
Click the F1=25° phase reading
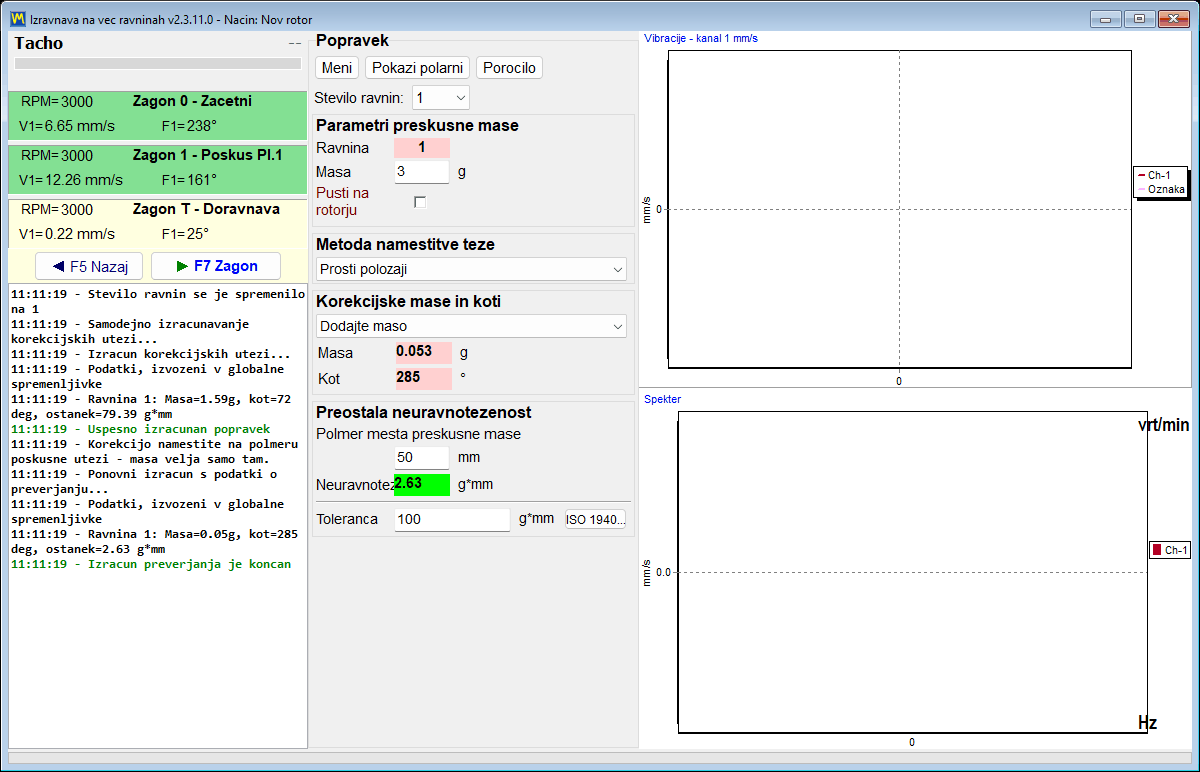[x=185, y=235]
